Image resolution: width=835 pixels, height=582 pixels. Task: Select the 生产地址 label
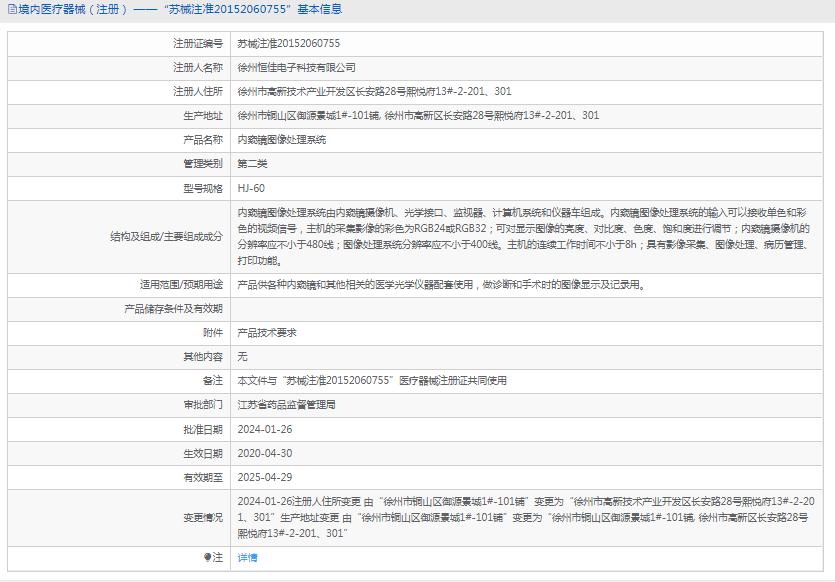(203, 116)
